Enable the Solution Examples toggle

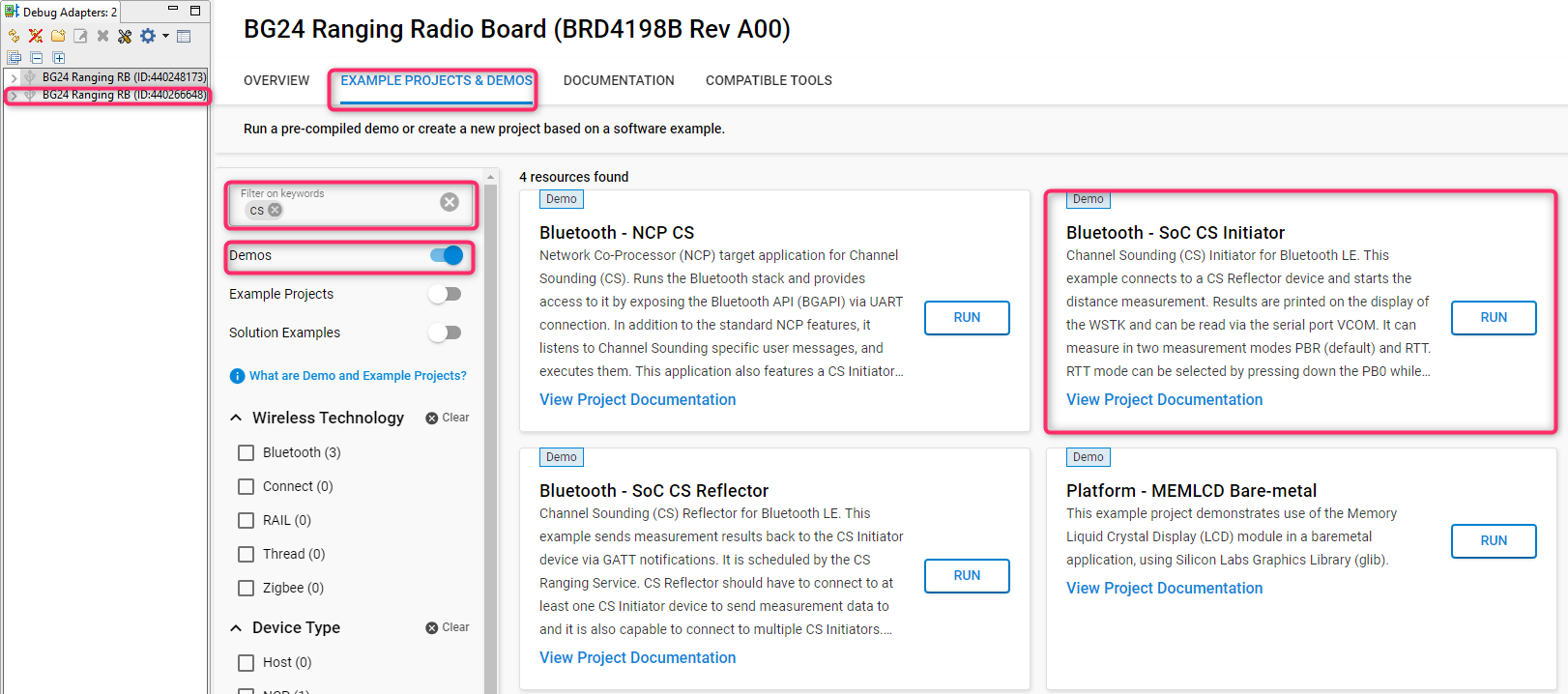click(445, 333)
